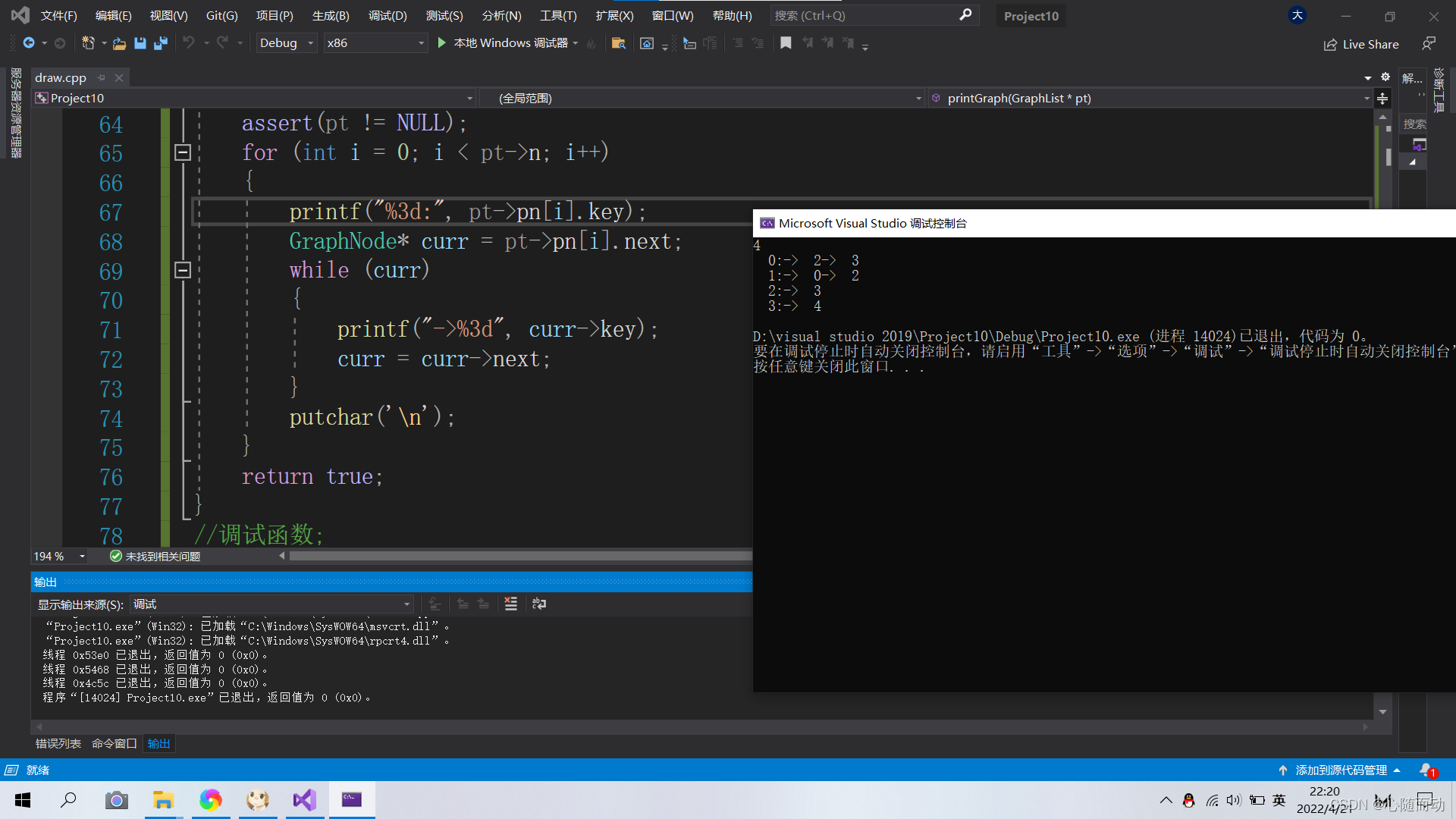Open File Explorer from taskbar
Viewport: 1456px width, 819px height.
click(163, 799)
